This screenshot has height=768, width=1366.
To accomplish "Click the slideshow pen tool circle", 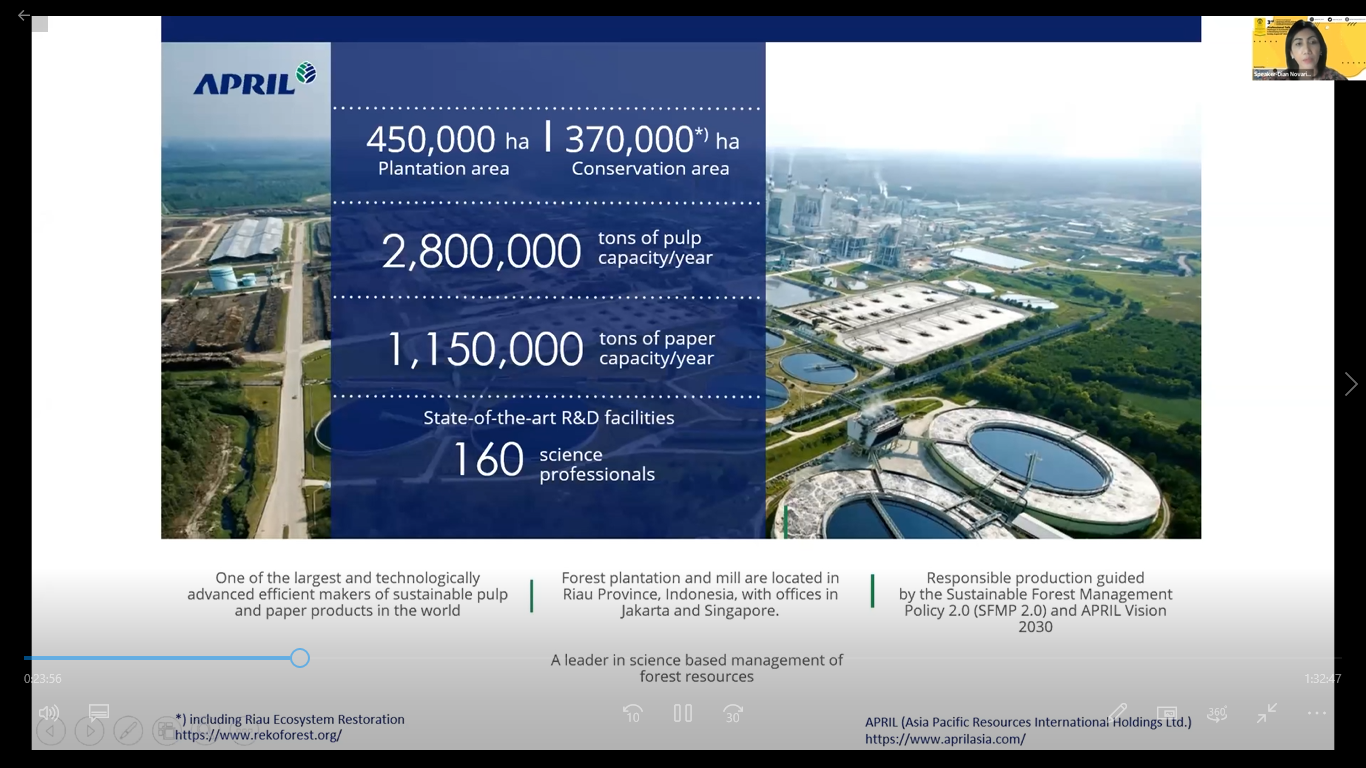I will click(128, 731).
